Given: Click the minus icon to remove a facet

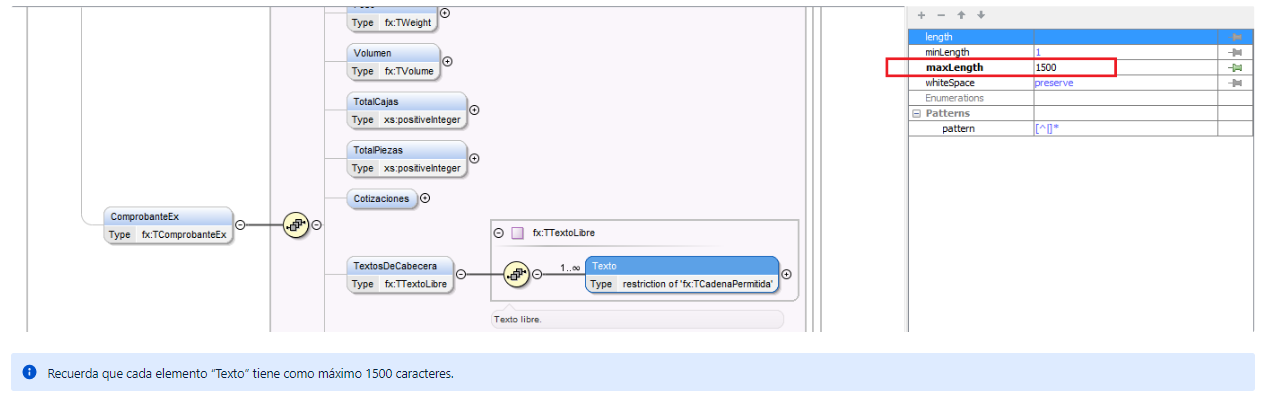Looking at the screenshot, I should 940,15.
